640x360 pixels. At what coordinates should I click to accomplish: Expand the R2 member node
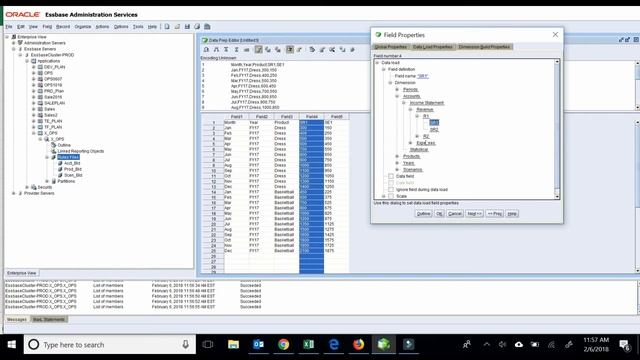417,136
